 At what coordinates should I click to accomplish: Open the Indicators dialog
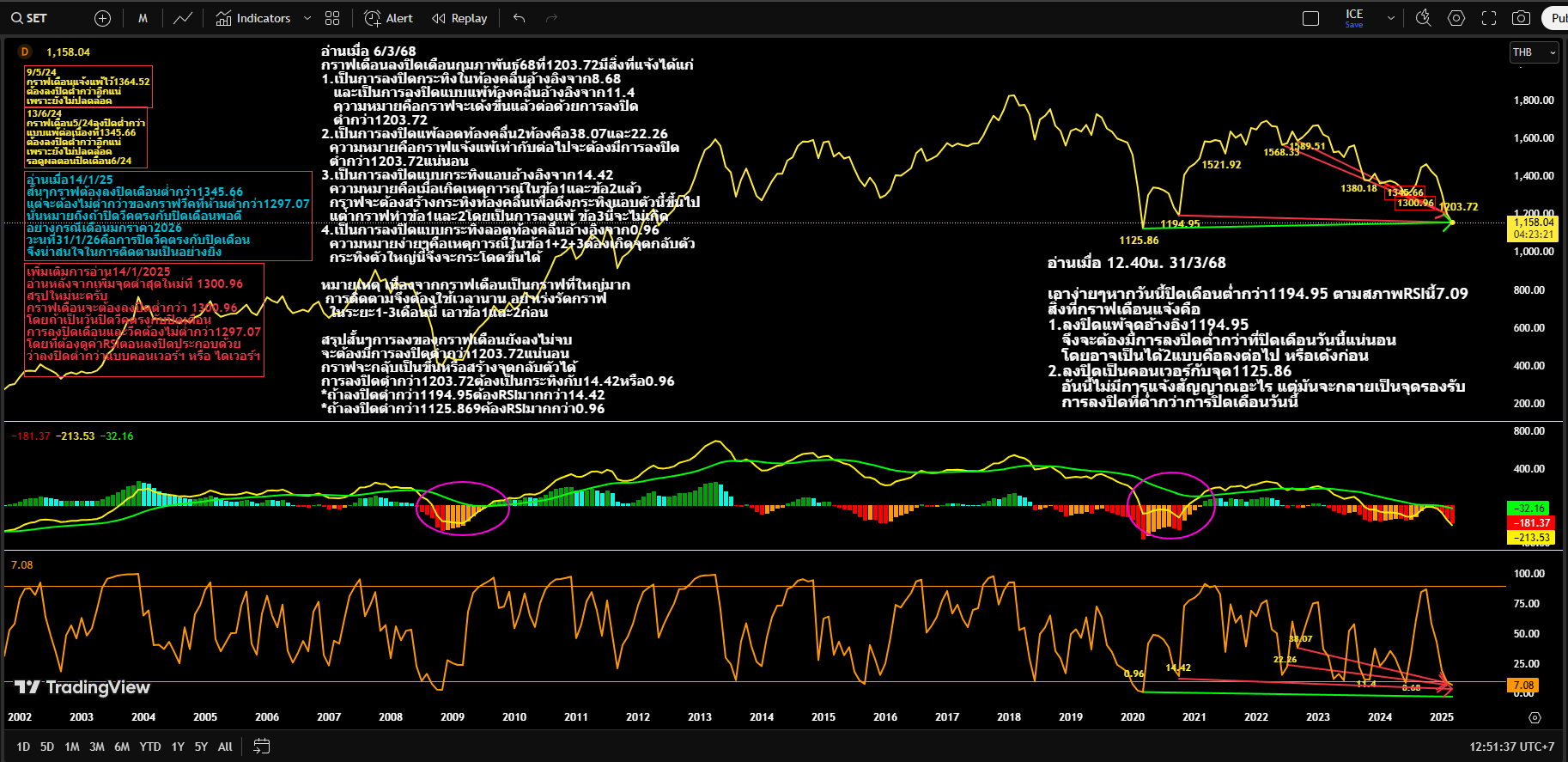click(x=253, y=18)
